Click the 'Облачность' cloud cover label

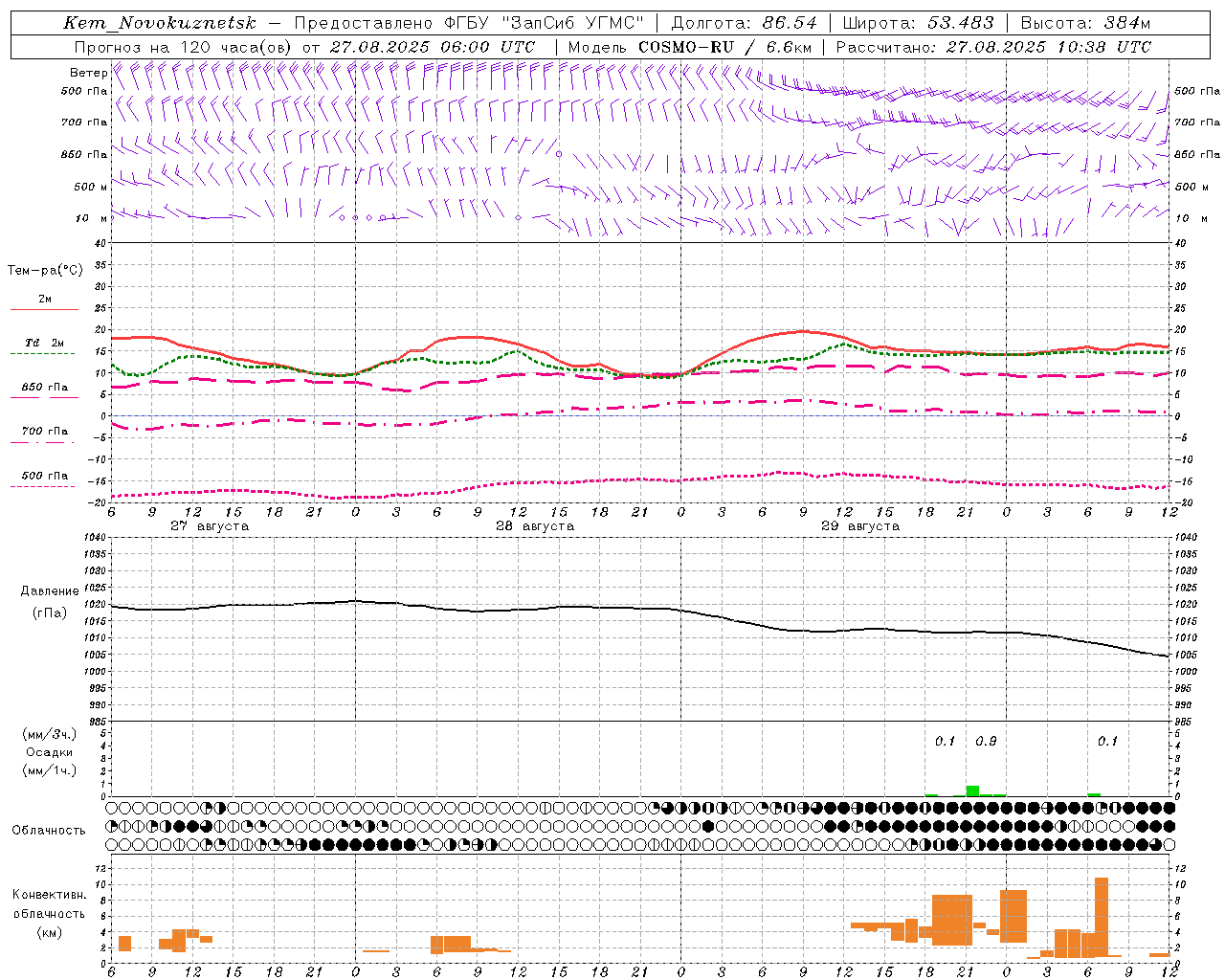(x=49, y=830)
